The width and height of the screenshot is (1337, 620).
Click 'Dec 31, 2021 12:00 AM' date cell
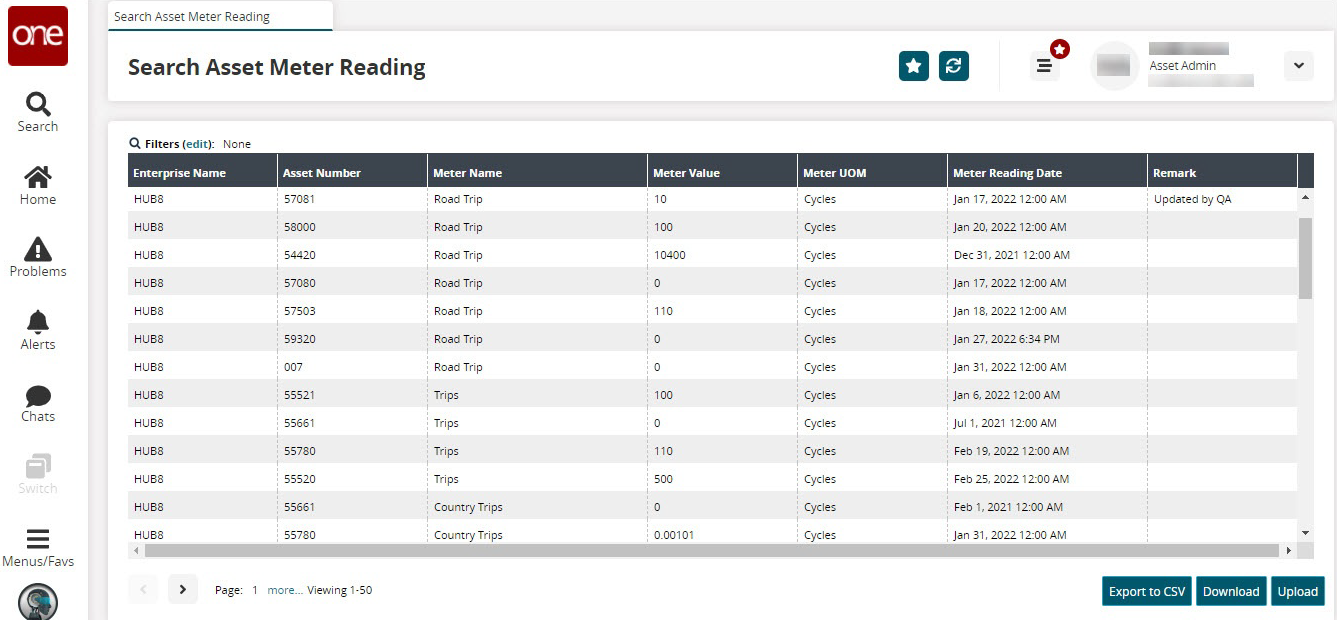pos(1047,255)
